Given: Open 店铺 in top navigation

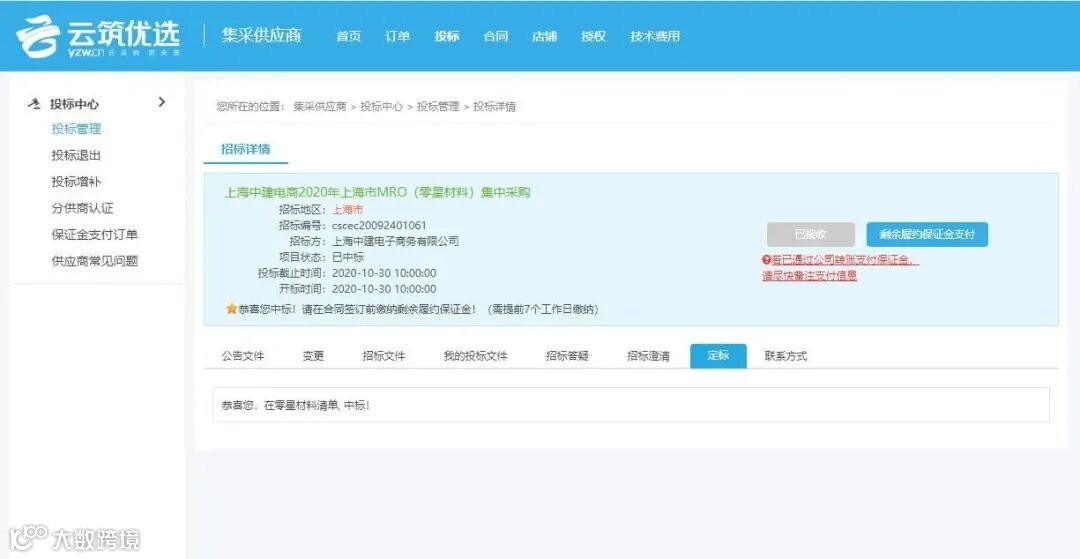Looking at the screenshot, I should [544, 36].
